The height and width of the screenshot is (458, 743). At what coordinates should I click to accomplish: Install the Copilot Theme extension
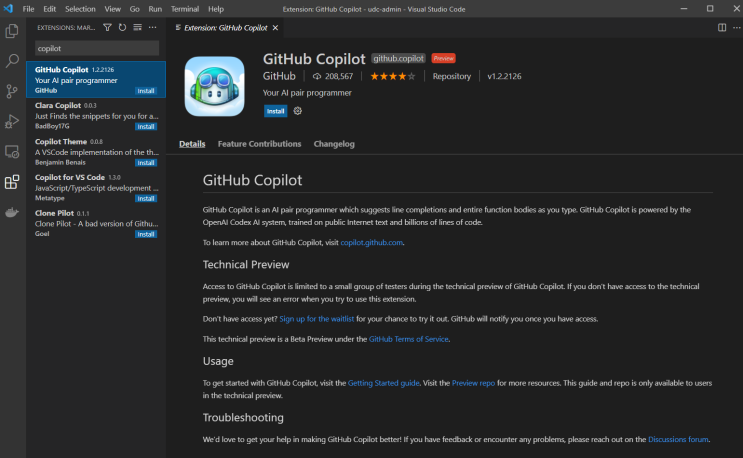pyautogui.click(x=146, y=163)
